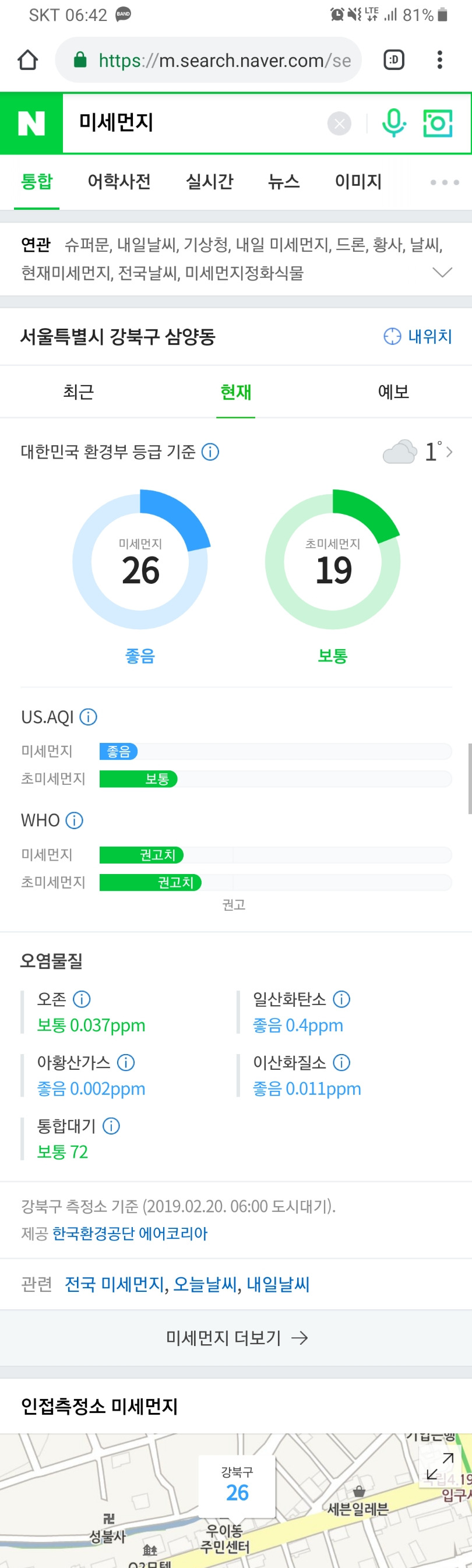Open the browser three-dot menu
Viewport: 472px width, 1568px height.
(440, 59)
